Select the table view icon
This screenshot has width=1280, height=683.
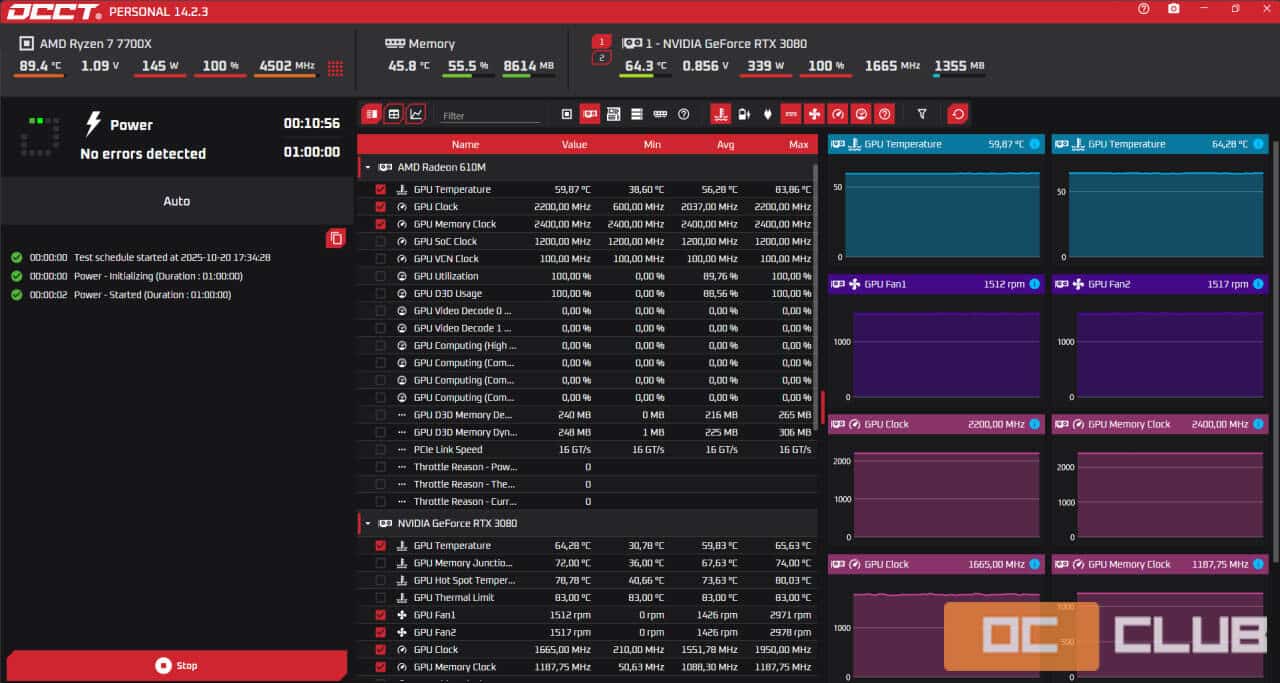pyautogui.click(x=394, y=114)
